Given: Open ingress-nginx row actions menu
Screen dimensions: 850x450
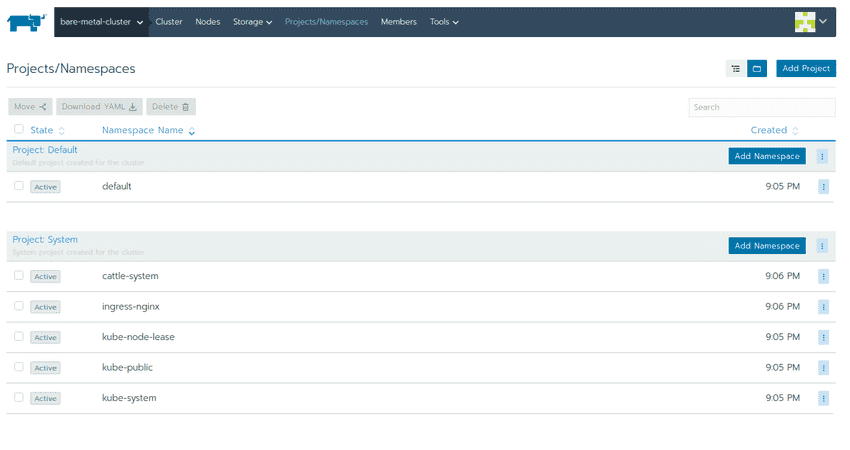Looking at the screenshot, I should (823, 307).
